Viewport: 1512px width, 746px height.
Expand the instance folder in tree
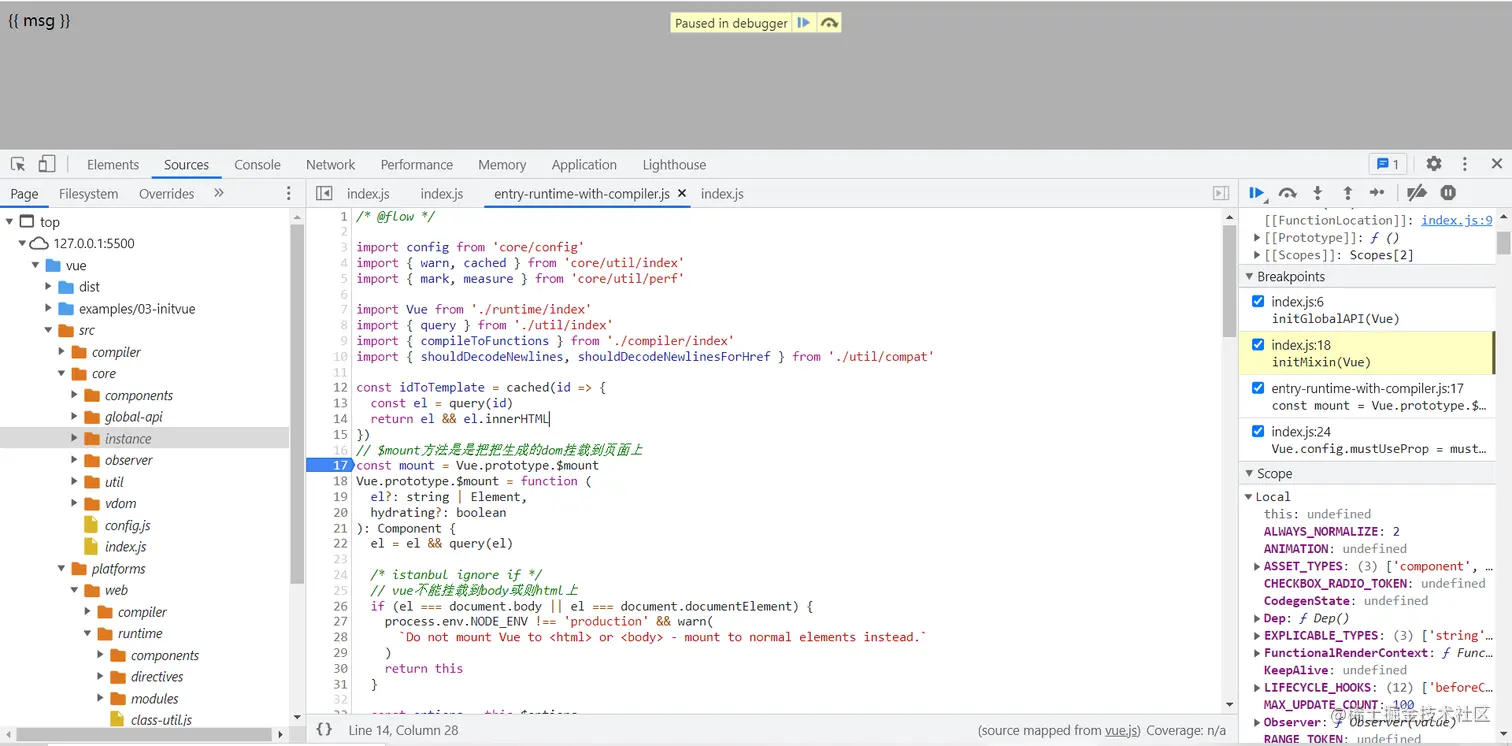click(75, 438)
